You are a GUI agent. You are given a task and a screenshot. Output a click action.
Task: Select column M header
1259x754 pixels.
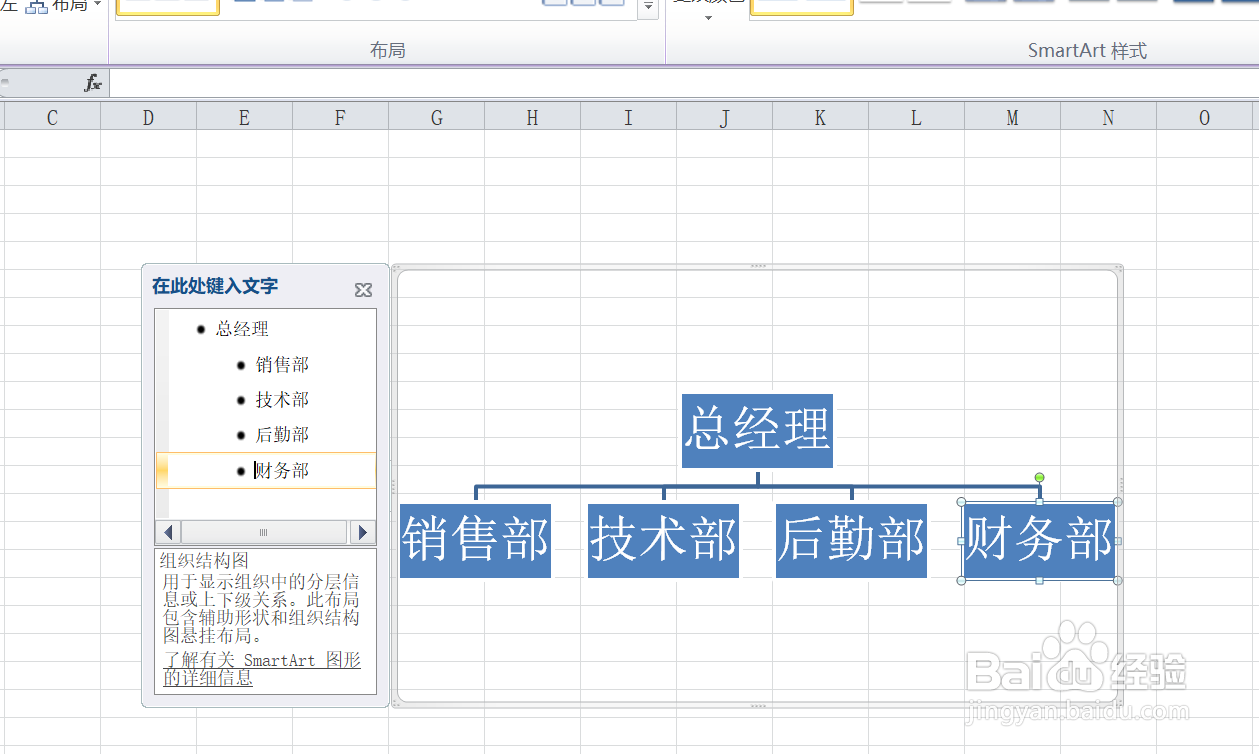(x=1012, y=118)
